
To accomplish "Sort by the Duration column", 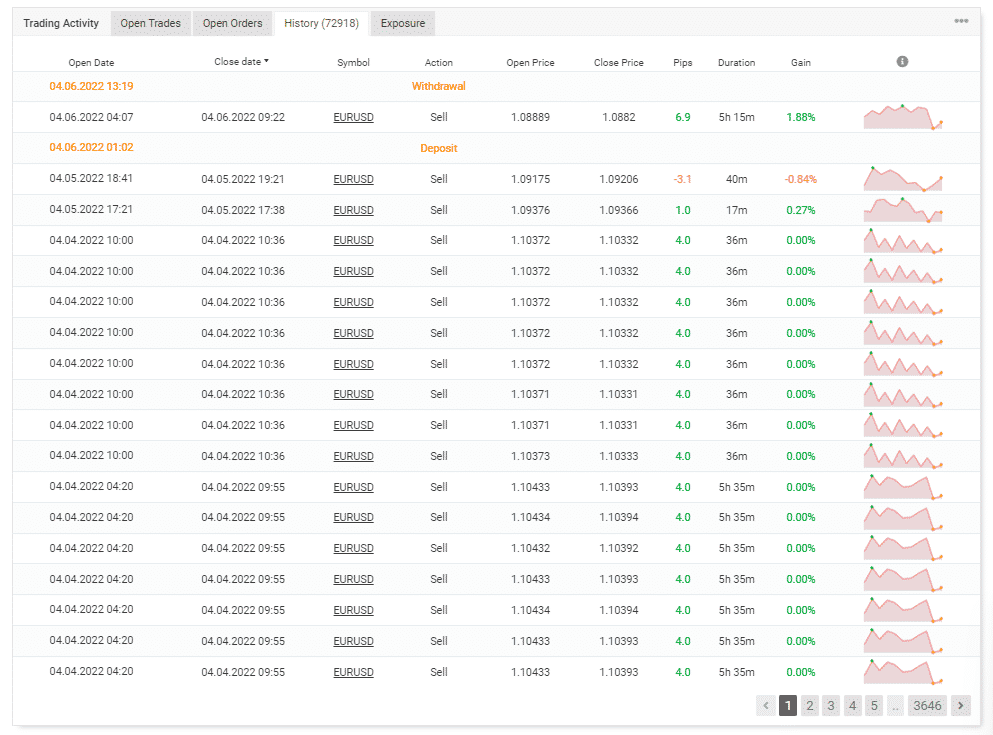I will 737,63.
